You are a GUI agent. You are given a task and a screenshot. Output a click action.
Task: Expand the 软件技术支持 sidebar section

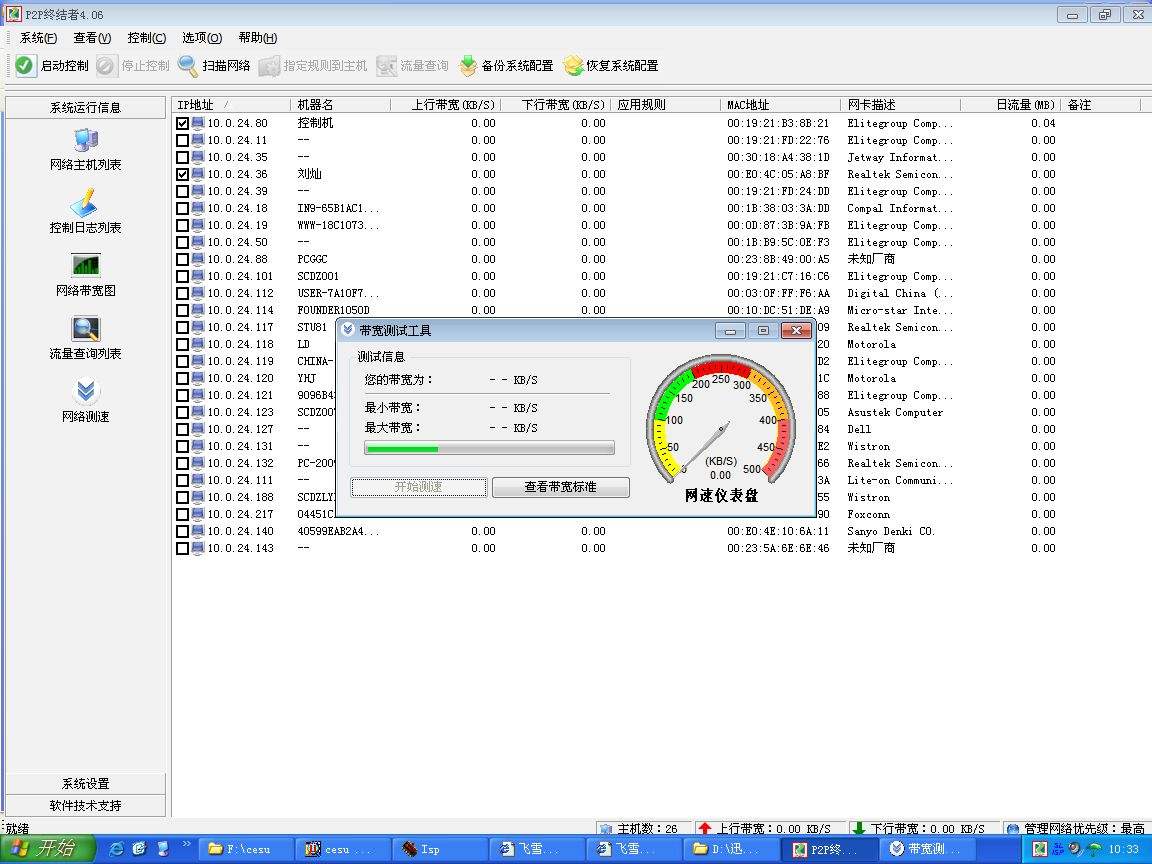tap(85, 805)
